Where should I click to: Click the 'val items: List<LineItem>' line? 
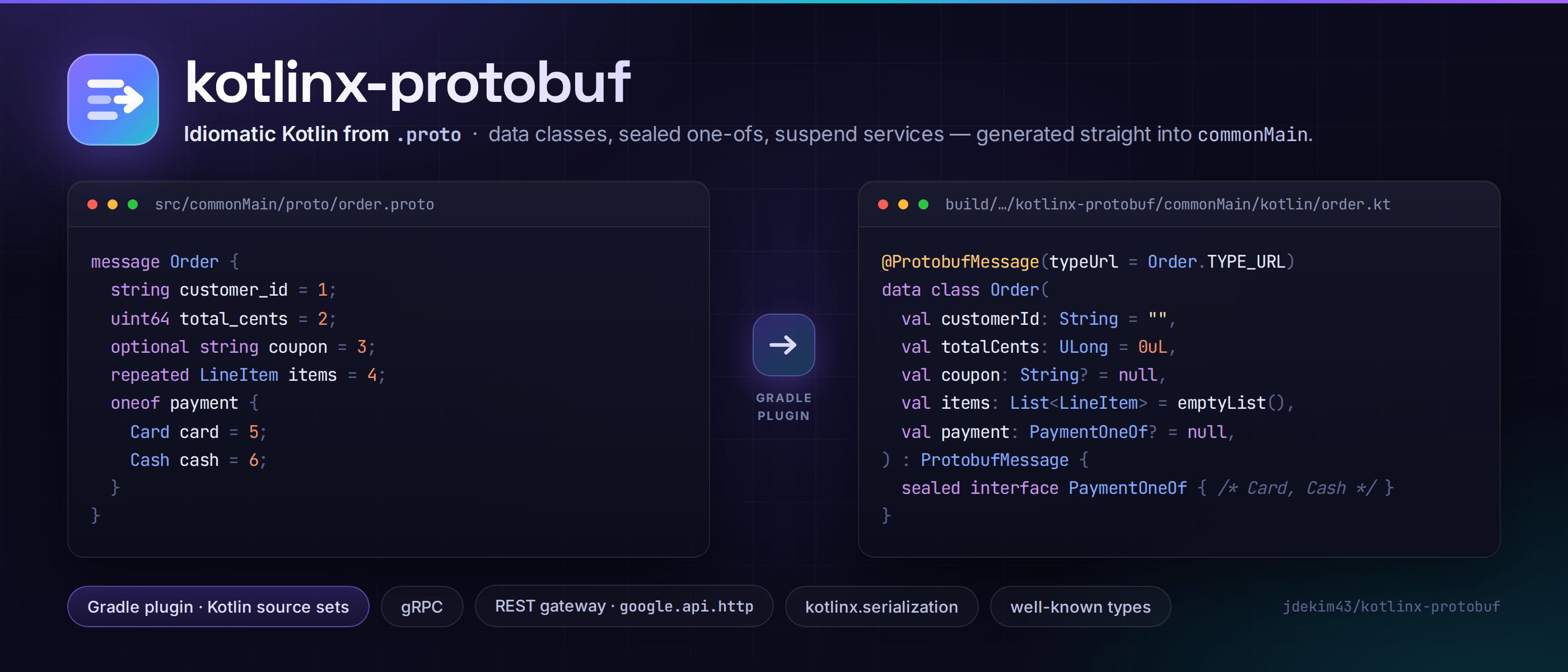click(x=1098, y=403)
